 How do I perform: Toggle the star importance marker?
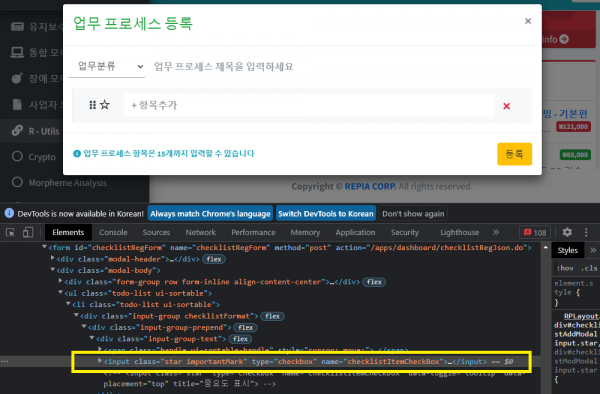tap(105, 105)
